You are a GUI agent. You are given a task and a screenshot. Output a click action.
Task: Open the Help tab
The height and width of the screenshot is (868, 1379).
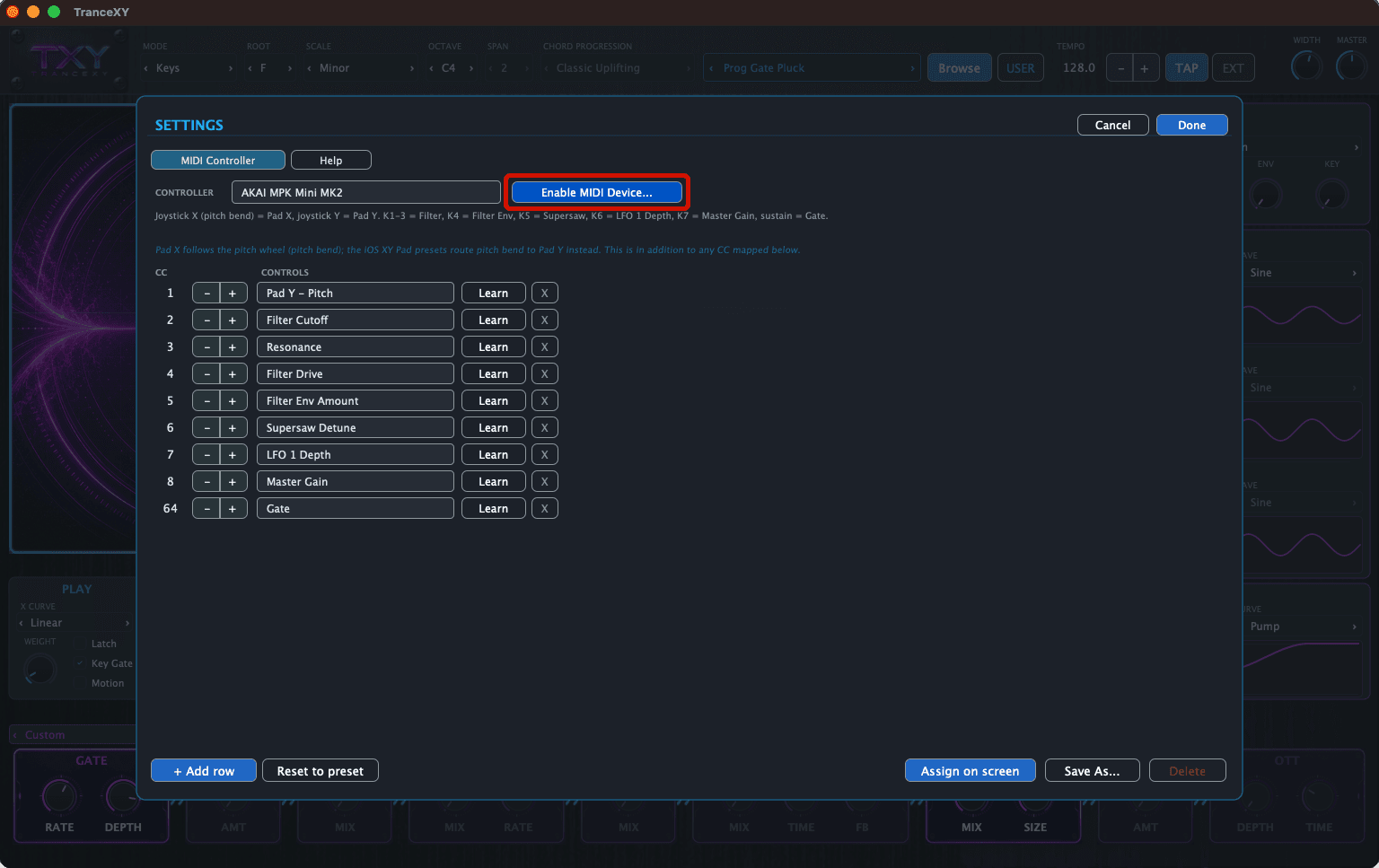331,160
